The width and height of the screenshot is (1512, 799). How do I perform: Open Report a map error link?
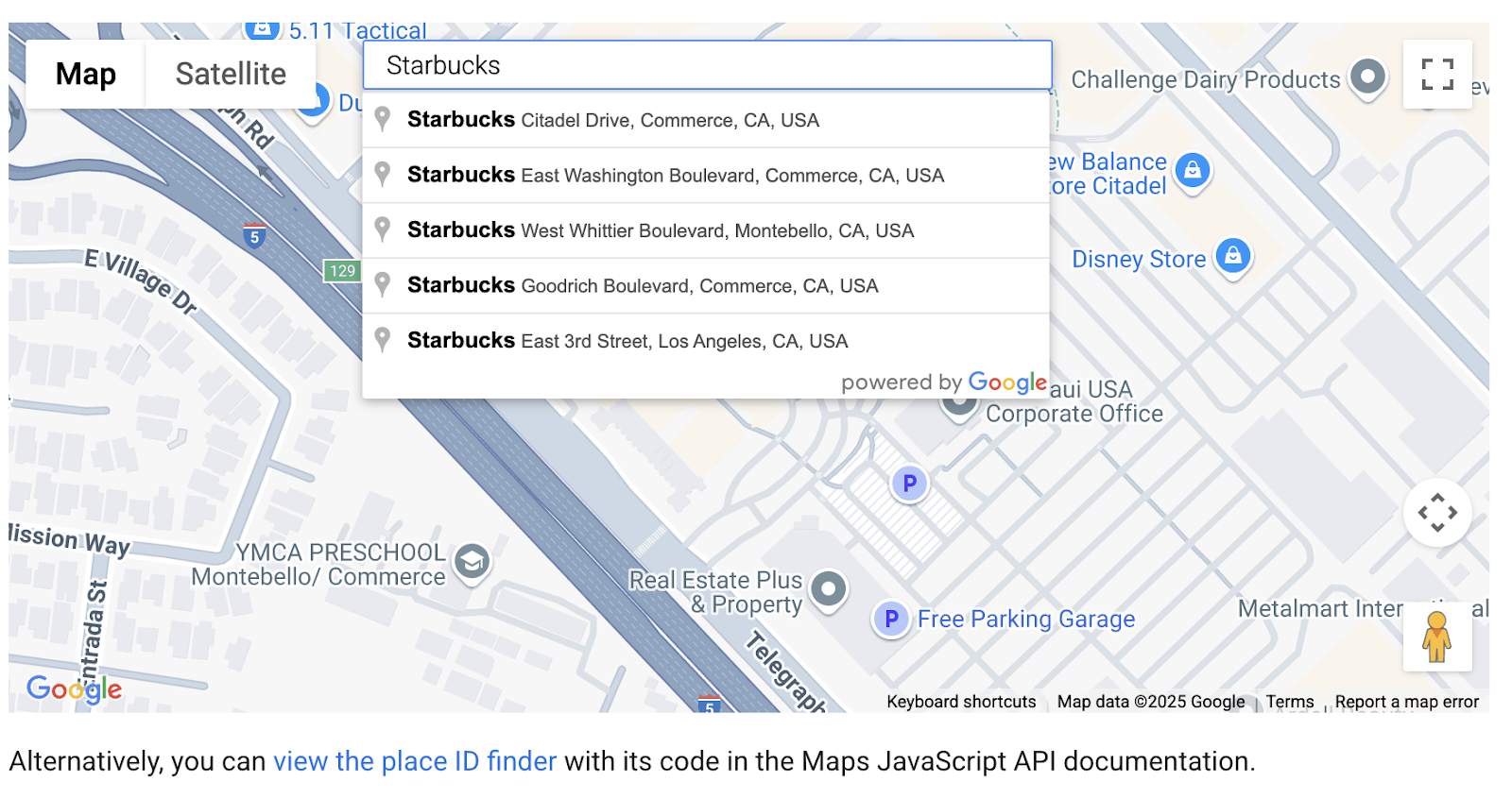click(1407, 702)
